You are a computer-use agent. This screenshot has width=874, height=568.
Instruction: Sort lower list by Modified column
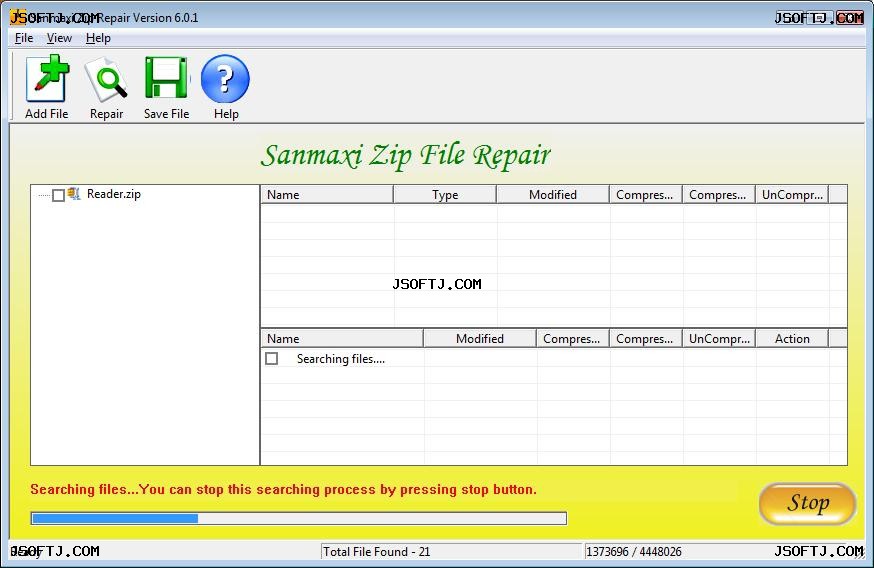(x=480, y=338)
